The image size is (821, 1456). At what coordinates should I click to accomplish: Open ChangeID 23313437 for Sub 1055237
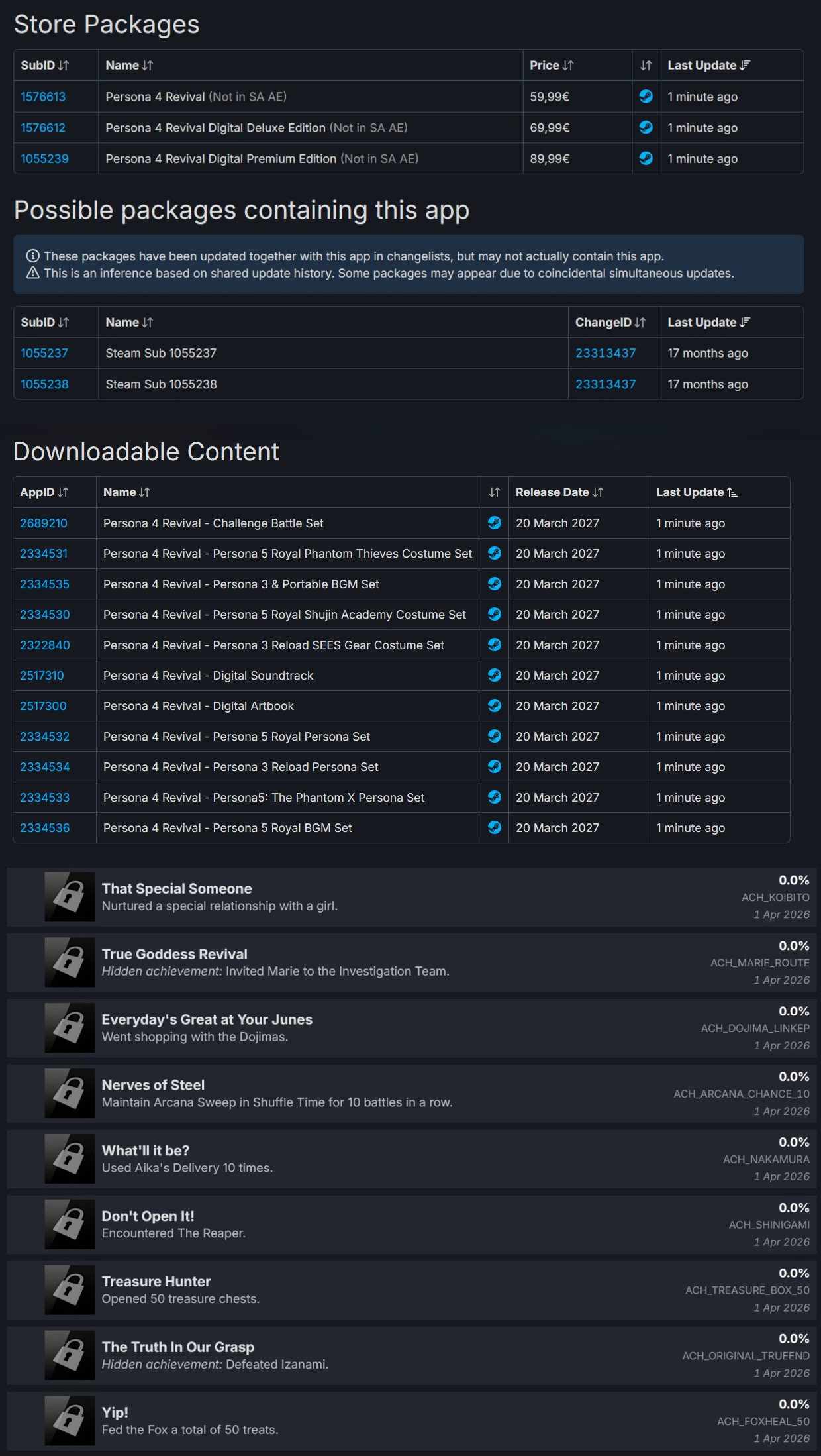point(605,353)
